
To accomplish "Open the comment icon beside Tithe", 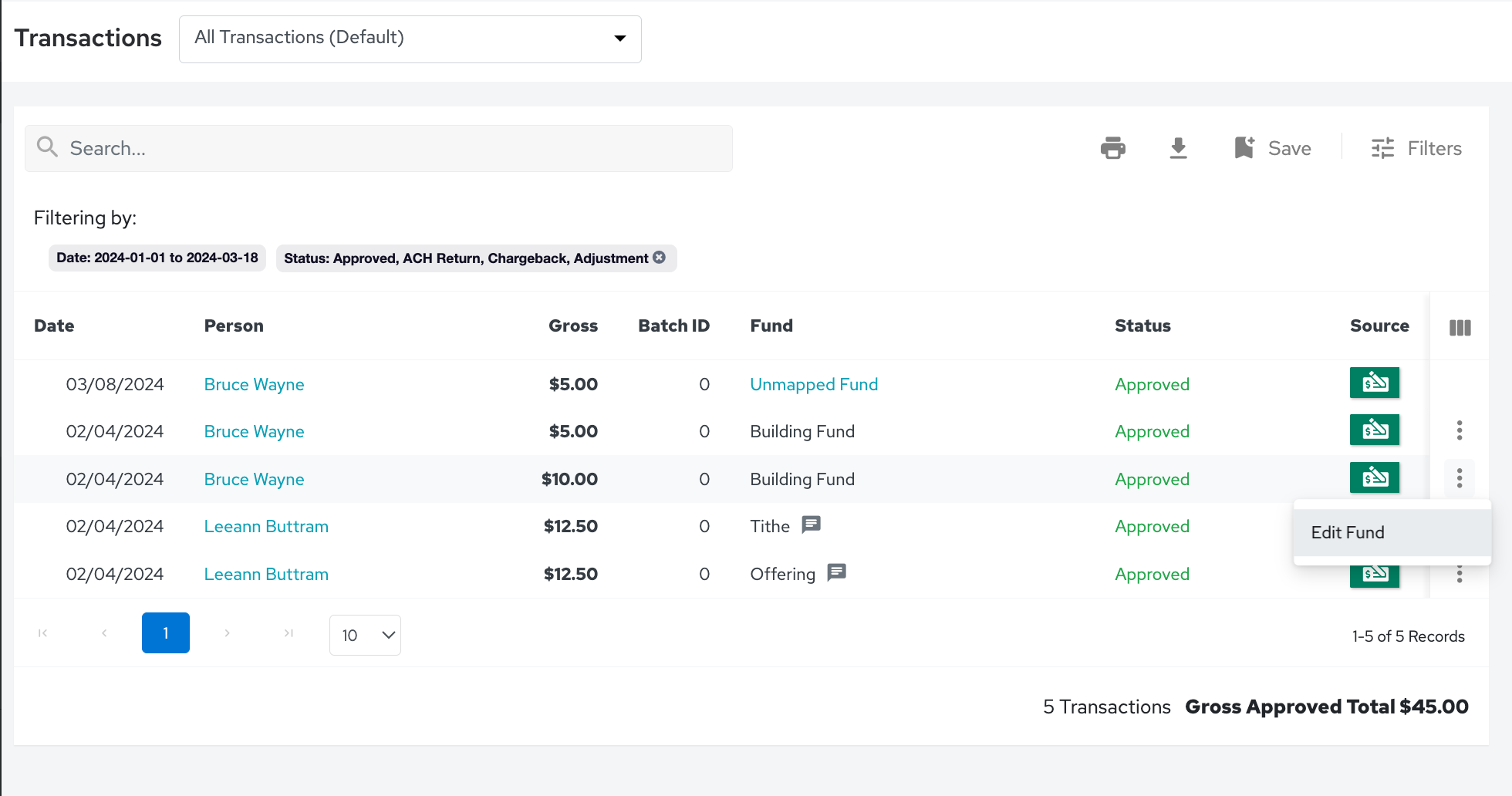I will coord(811,525).
